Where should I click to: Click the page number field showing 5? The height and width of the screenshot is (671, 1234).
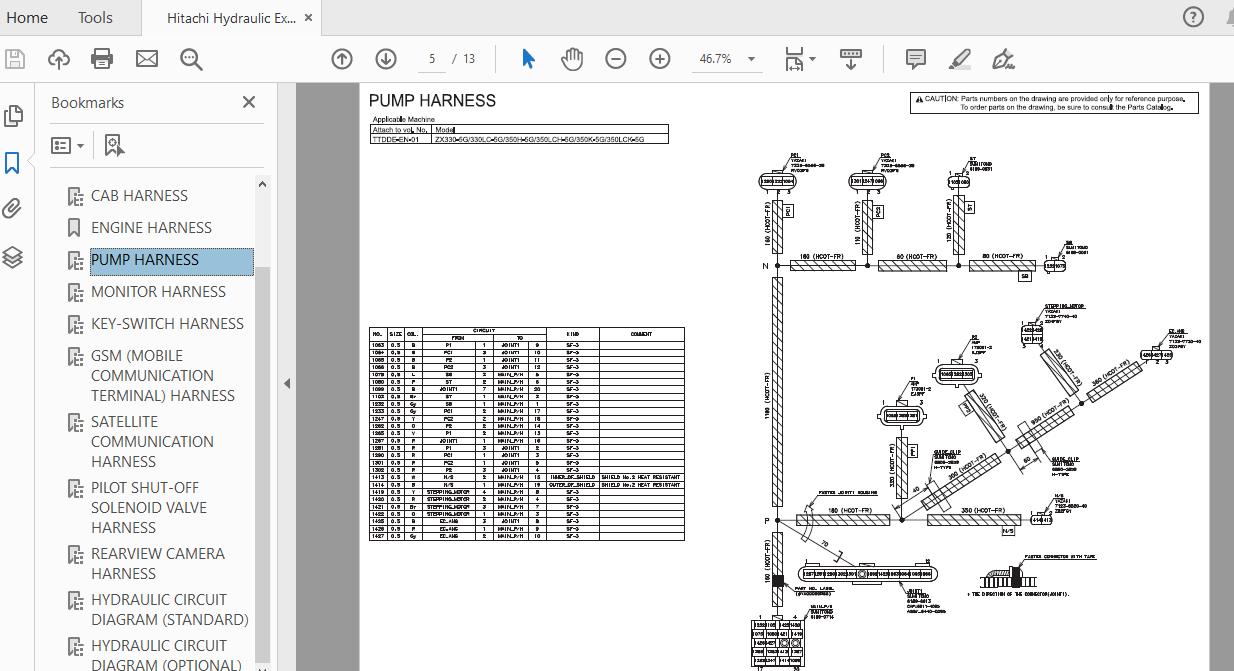(x=432, y=59)
